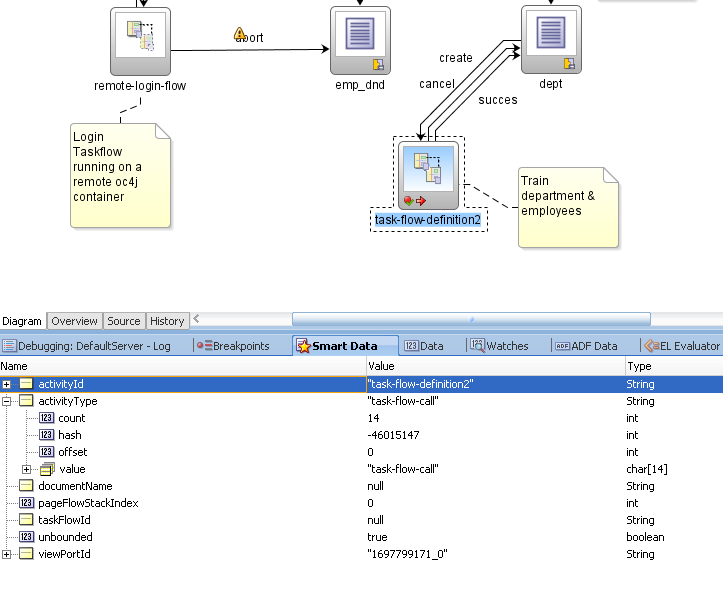Screen dimensions: 723x601
Task: Click the 'abort' control flow label
Action: [x=249, y=38]
